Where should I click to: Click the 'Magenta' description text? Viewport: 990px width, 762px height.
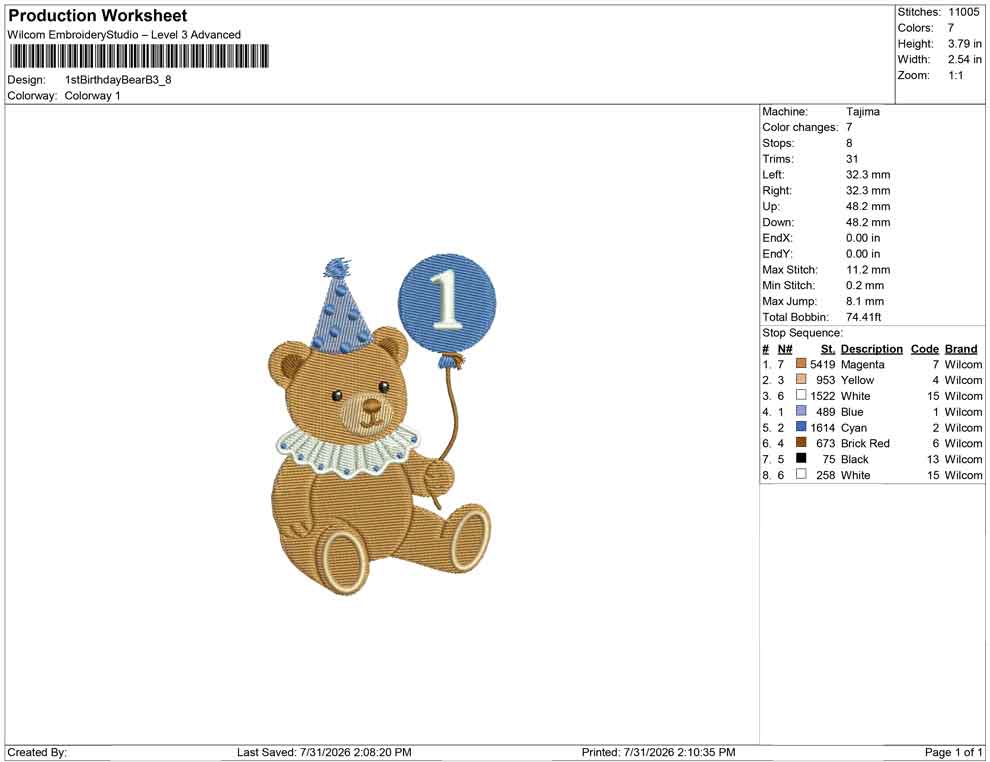862,364
